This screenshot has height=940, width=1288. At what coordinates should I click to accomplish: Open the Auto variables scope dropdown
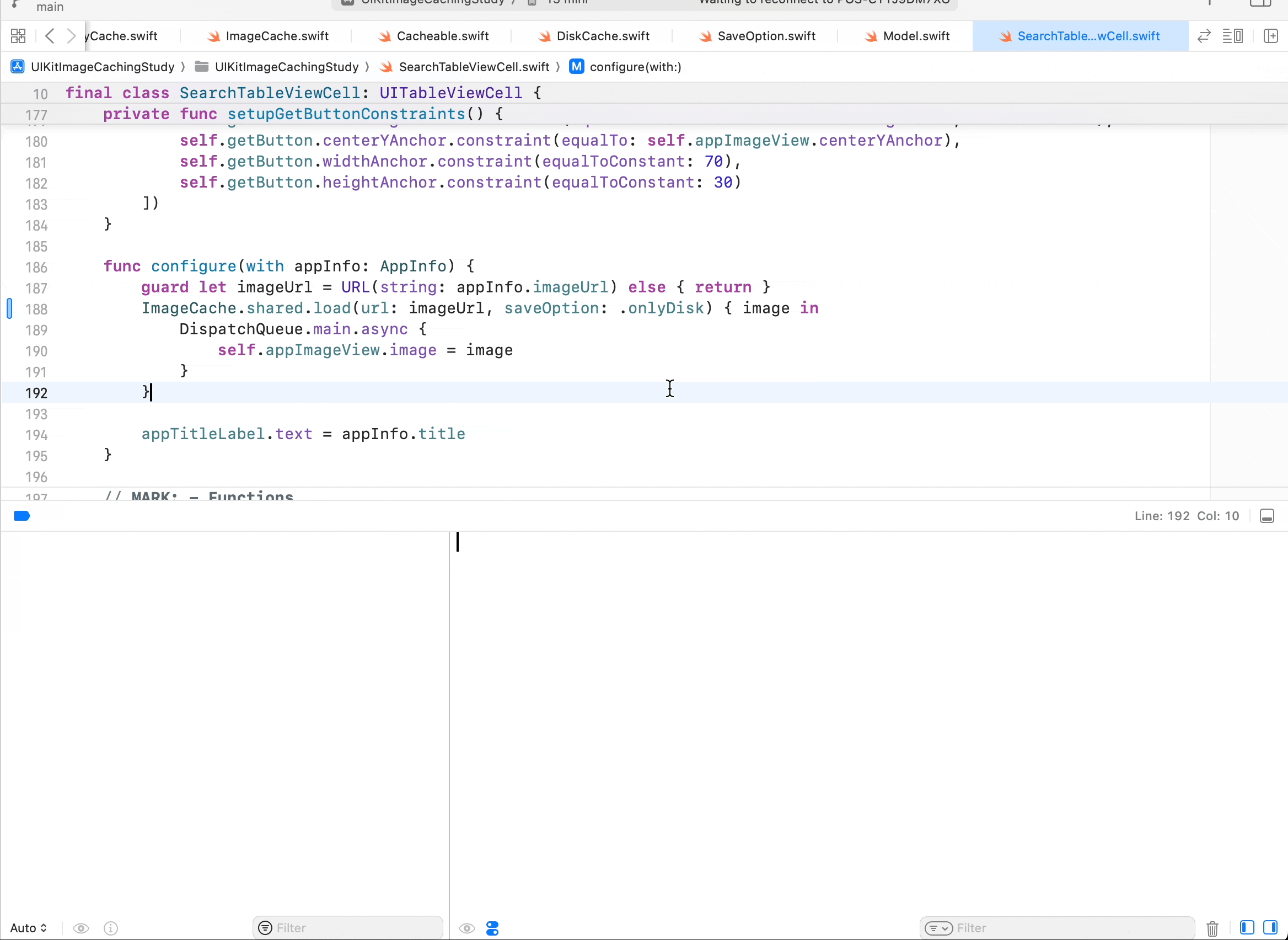click(29, 928)
